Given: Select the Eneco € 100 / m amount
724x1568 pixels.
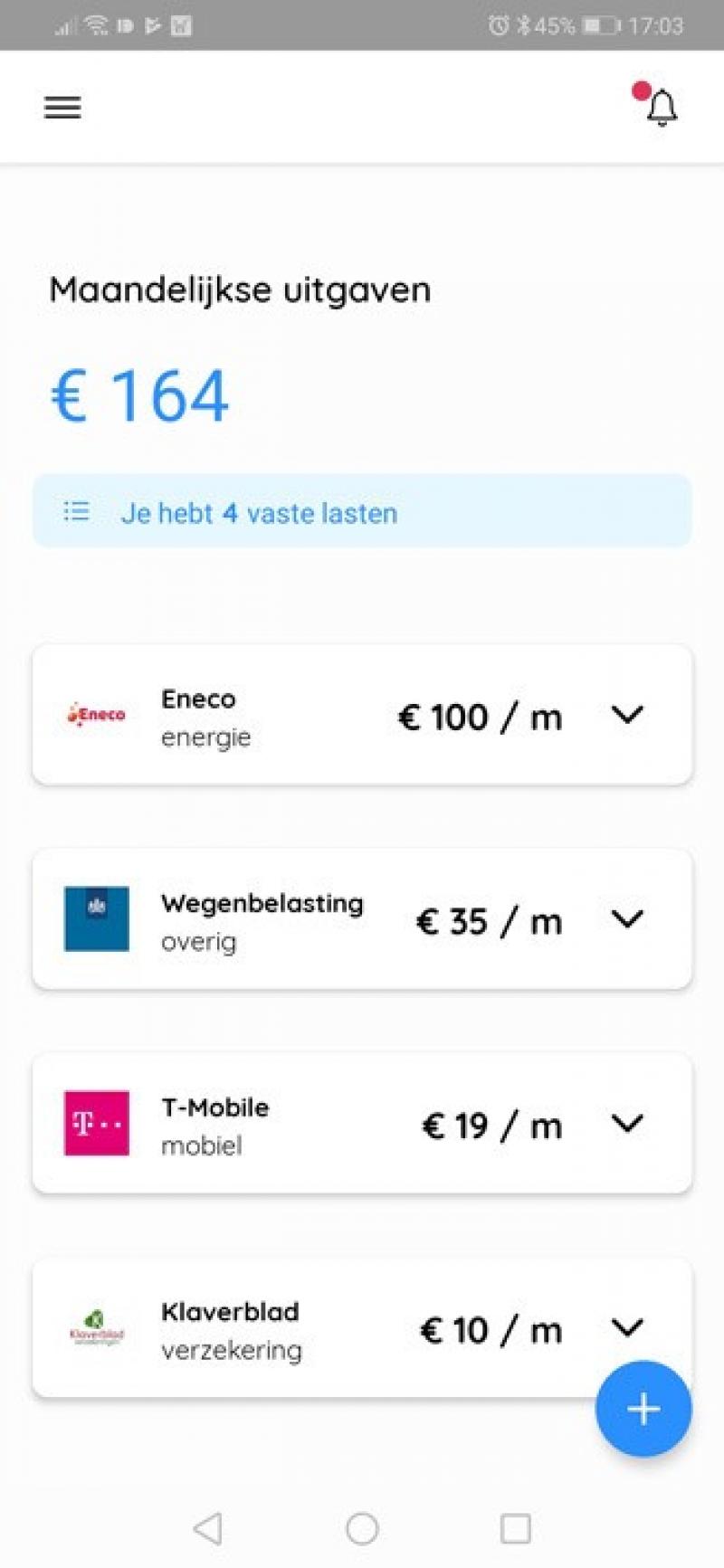Looking at the screenshot, I should [480, 717].
